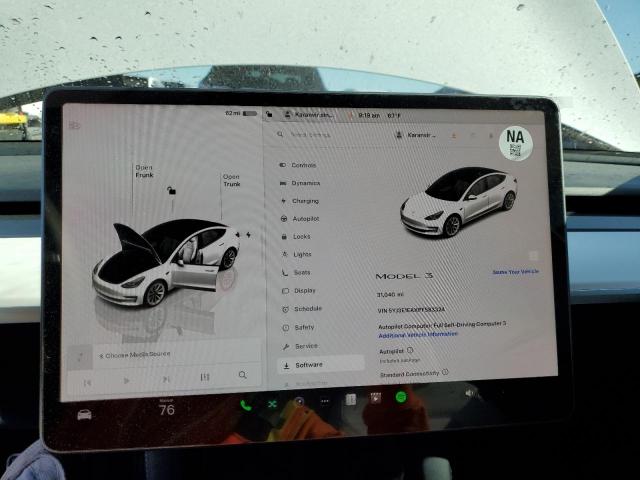Tap the VIN number text

[x=411, y=310]
